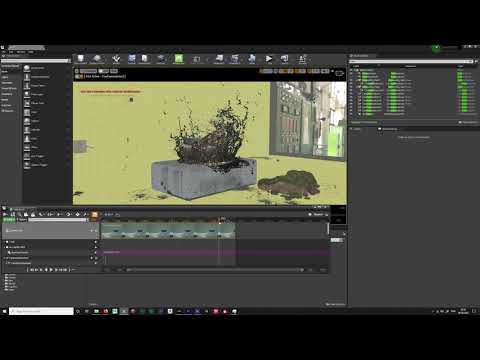Screen dimensions: 480x360
Task: Click the Windows taskbar search box
Action: tap(41, 311)
